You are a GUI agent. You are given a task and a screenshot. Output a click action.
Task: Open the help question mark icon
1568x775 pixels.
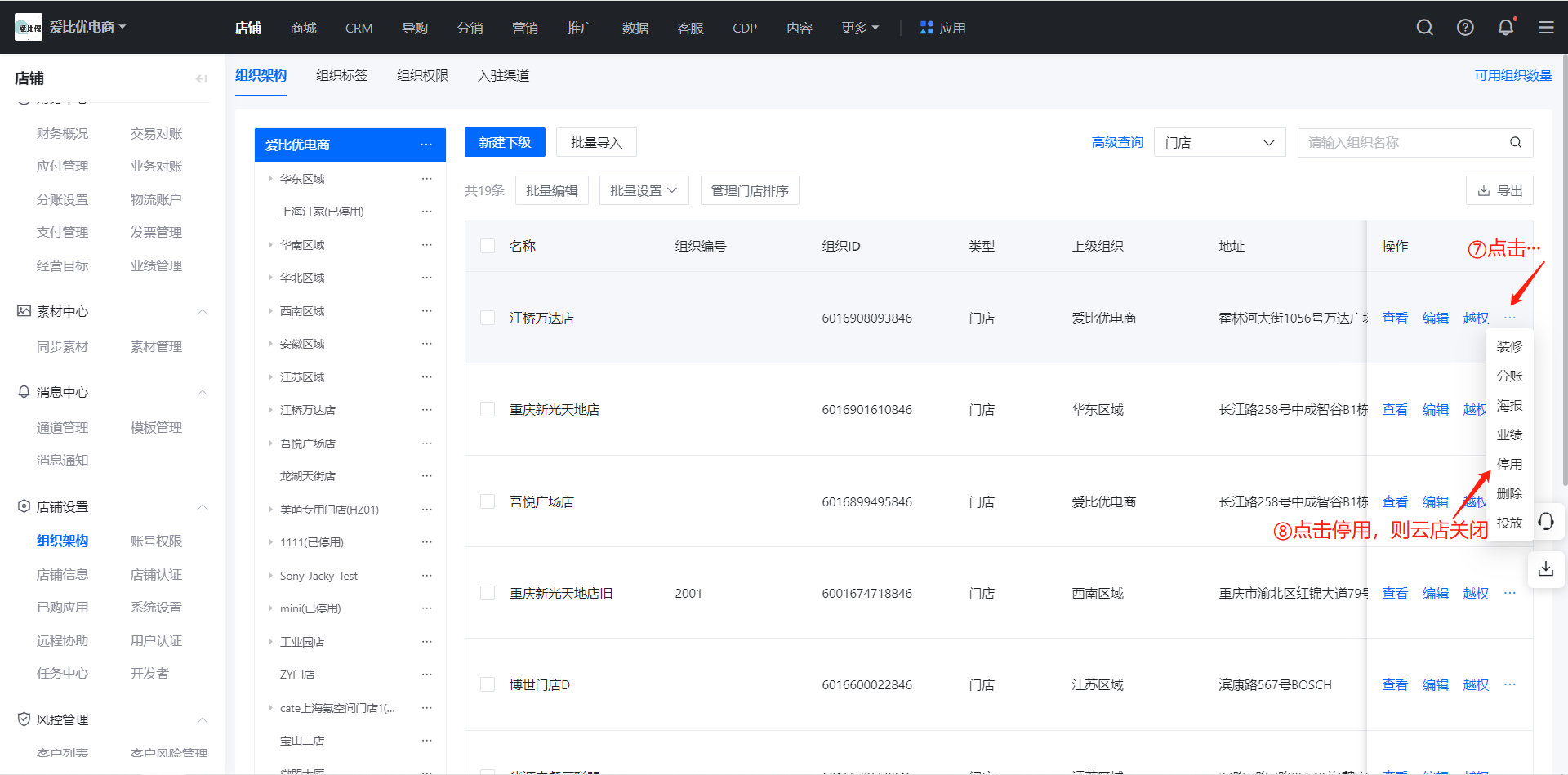click(1465, 28)
